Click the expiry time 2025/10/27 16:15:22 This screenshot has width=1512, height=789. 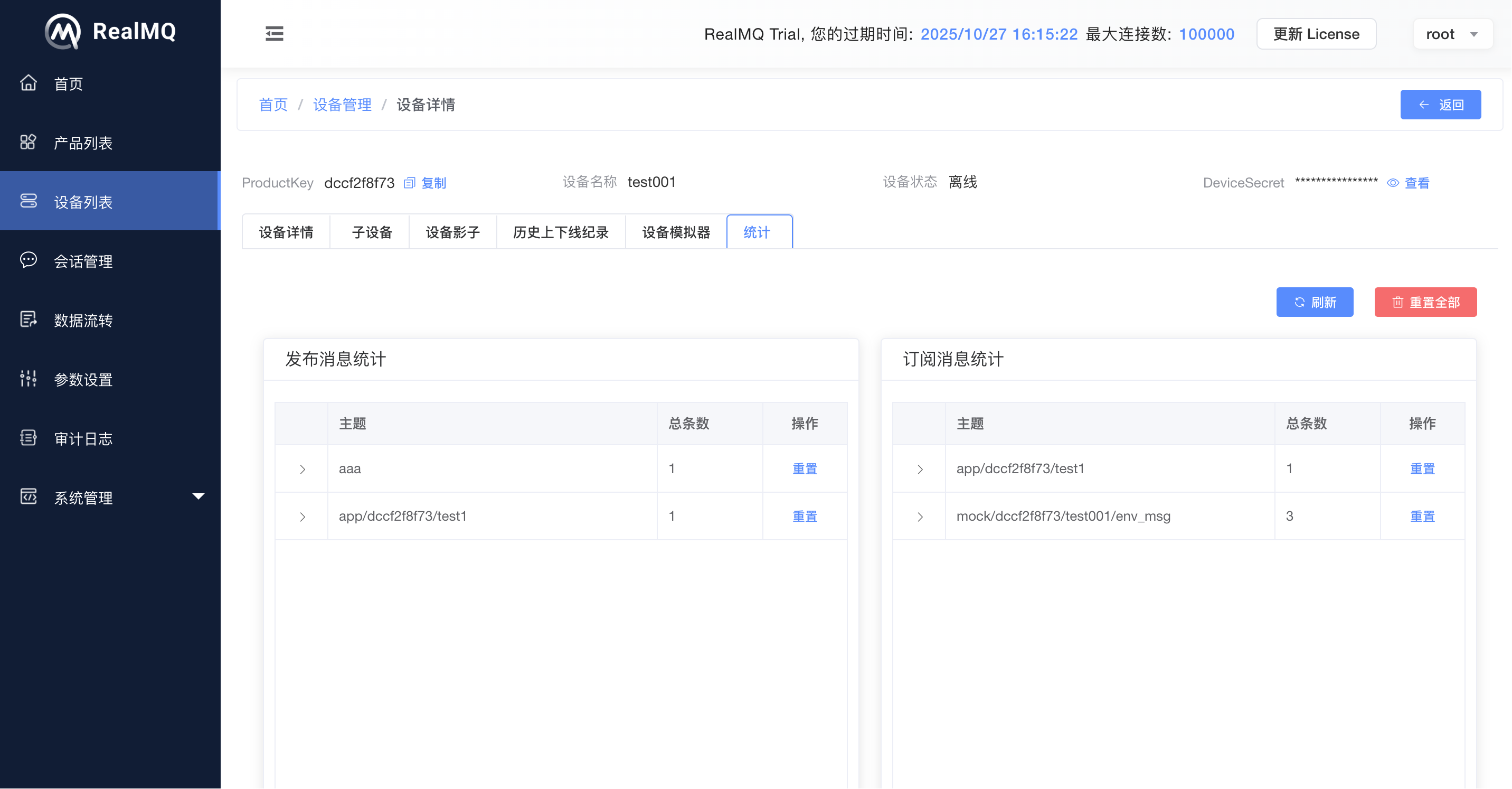tap(999, 34)
